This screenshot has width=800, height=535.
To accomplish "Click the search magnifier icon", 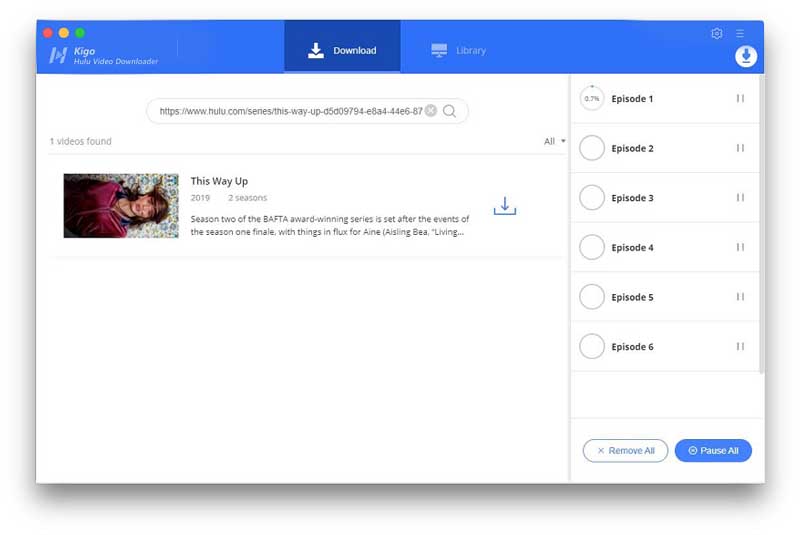I will click(x=449, y=111).
